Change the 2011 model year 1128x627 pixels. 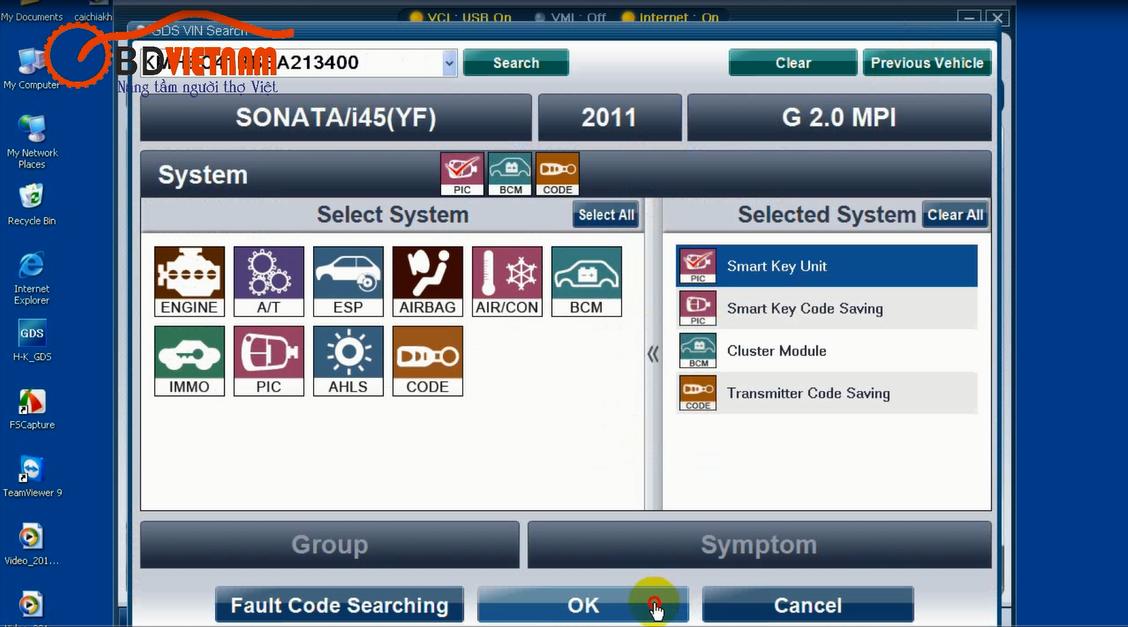pyautogui.click(x=609, y=118)
